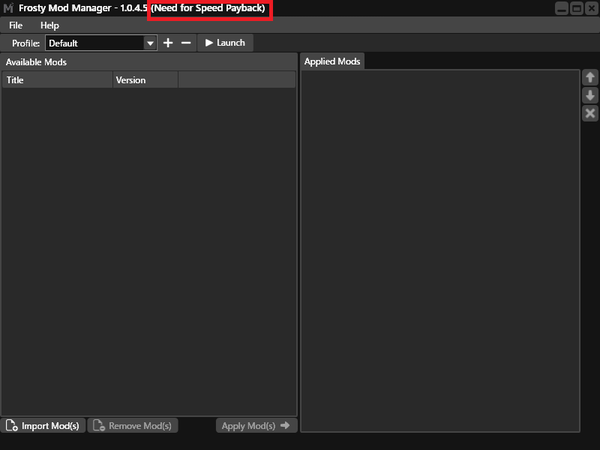Open the Help menu
Viewport: 600px width, 450px height.
coord(50,26)
